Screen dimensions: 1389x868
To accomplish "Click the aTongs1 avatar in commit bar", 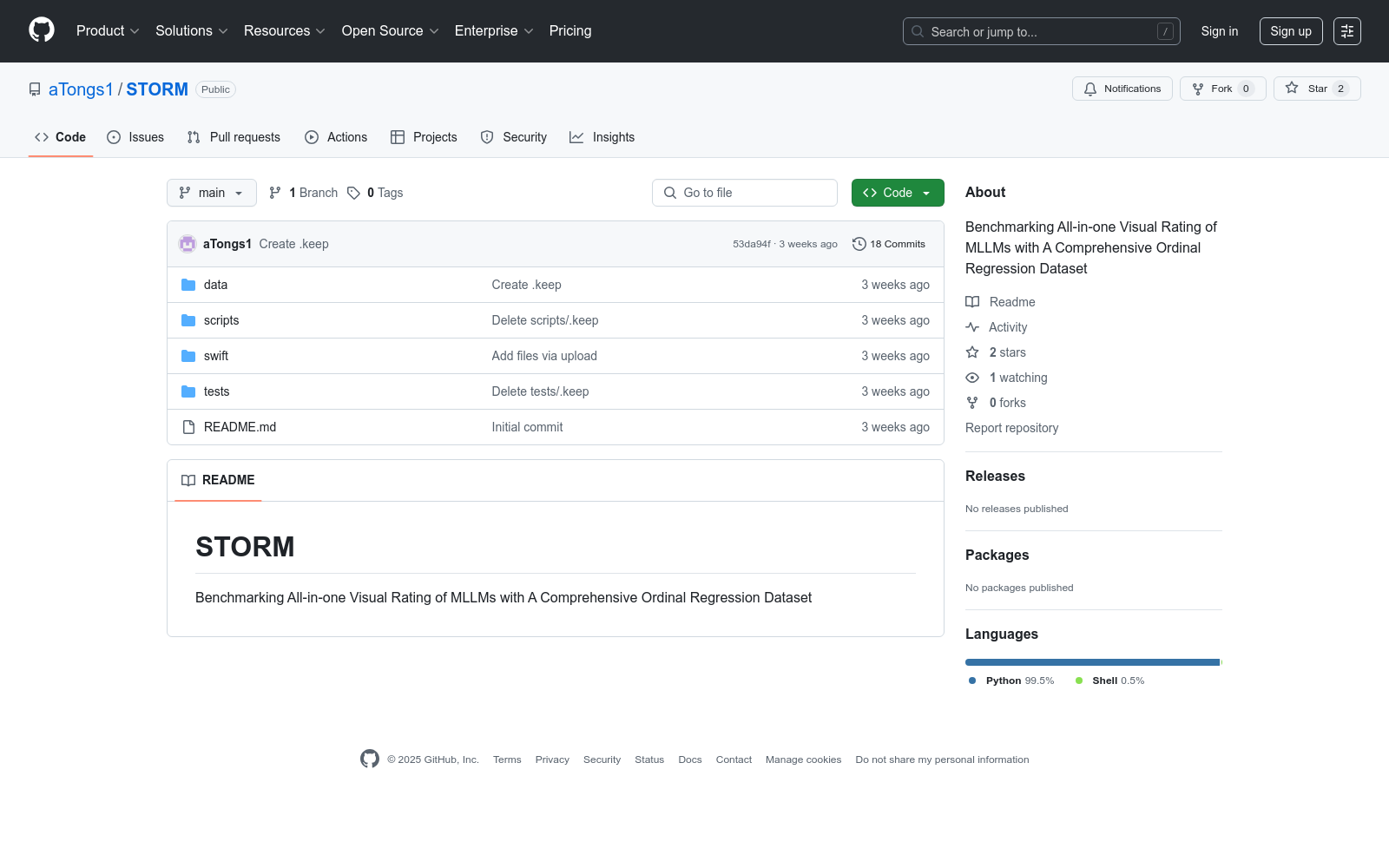I will (188, 244).
